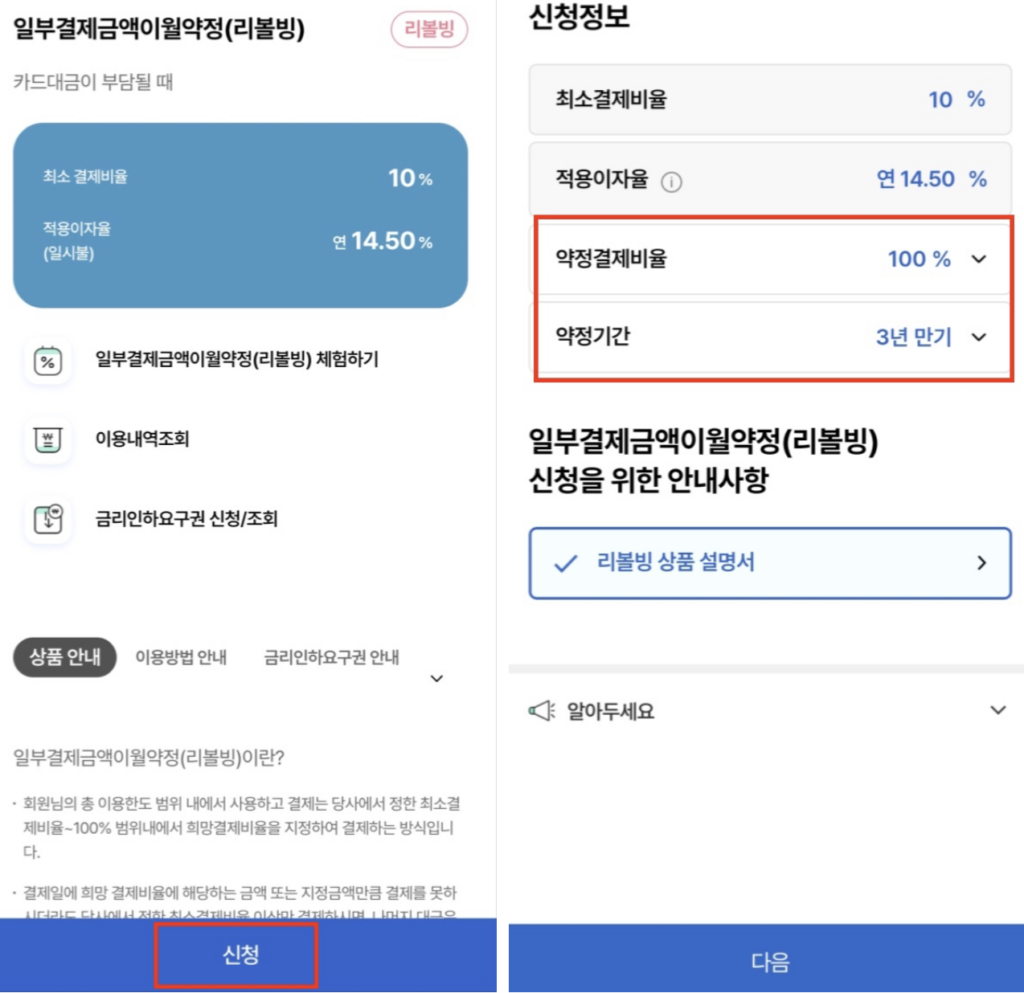Image resolution: width=1024 pixels, height=993 pixels.
Task: Select the 상품 안내 tab
Action: [x=65, y=657]
